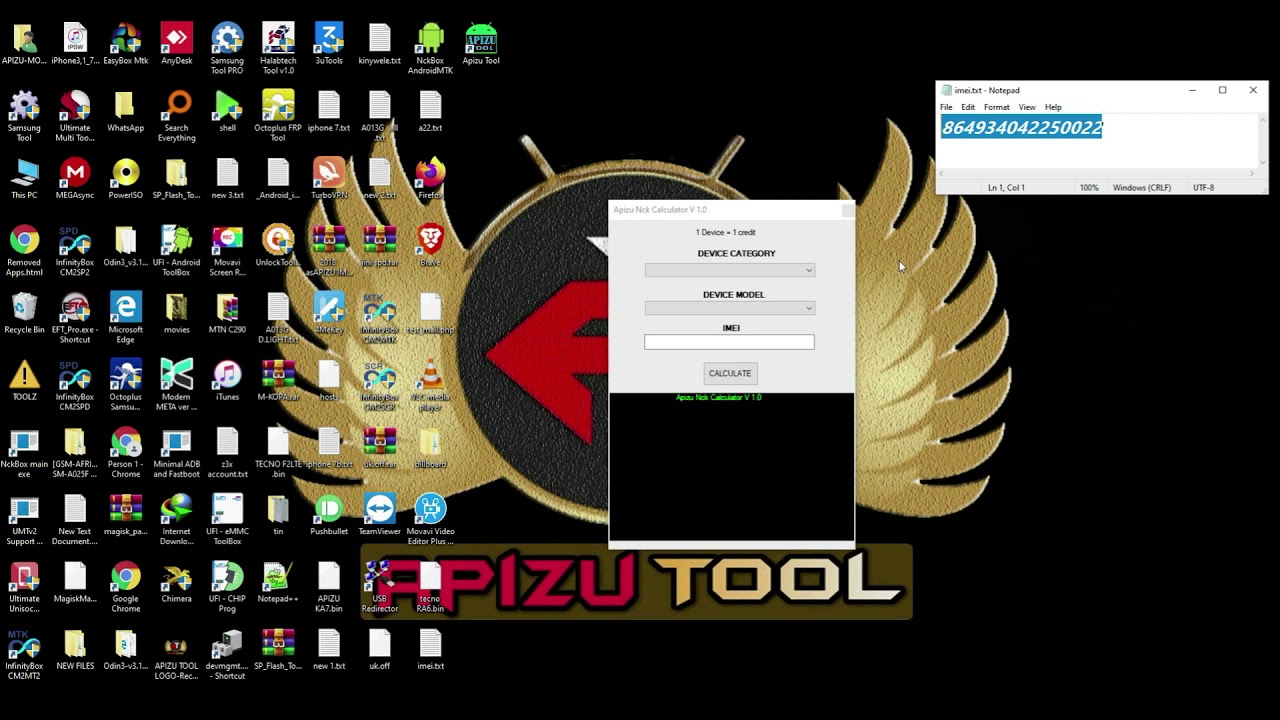Select the Minimal ADB and Fastboot icon

tap(176, 453)
